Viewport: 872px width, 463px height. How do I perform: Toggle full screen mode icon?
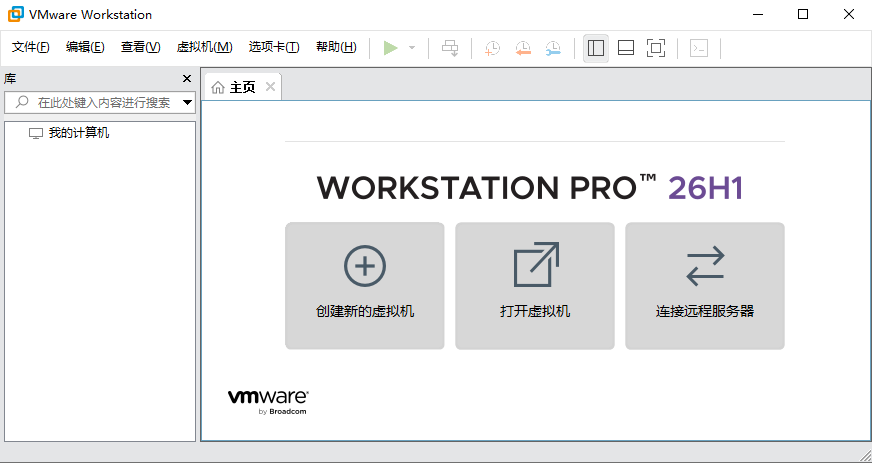[x=656, y=48]
